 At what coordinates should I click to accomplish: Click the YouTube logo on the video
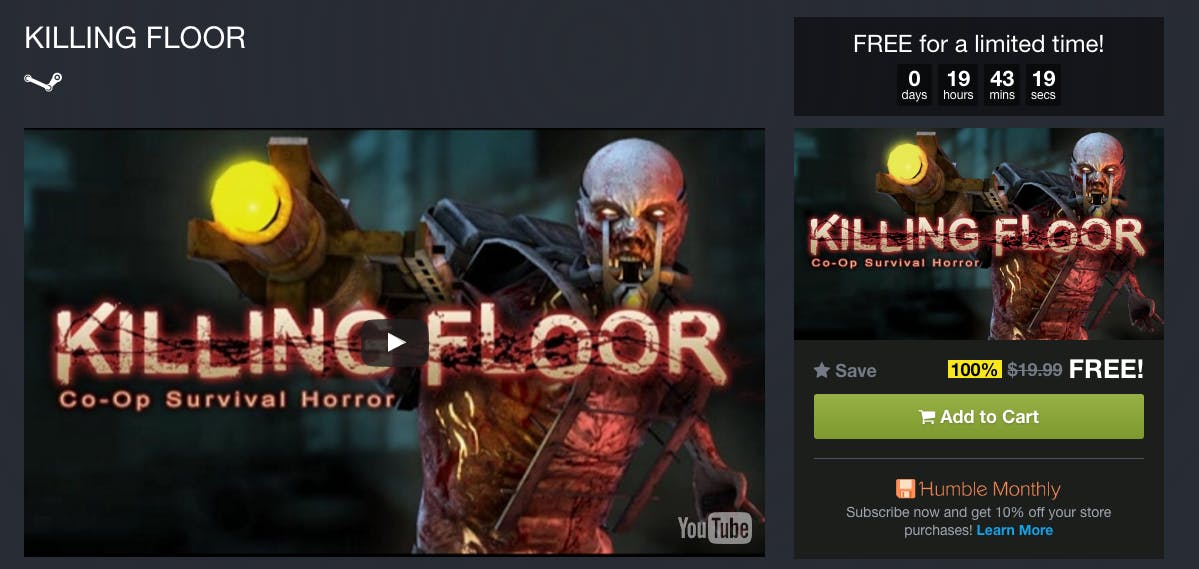coord(714,528)
